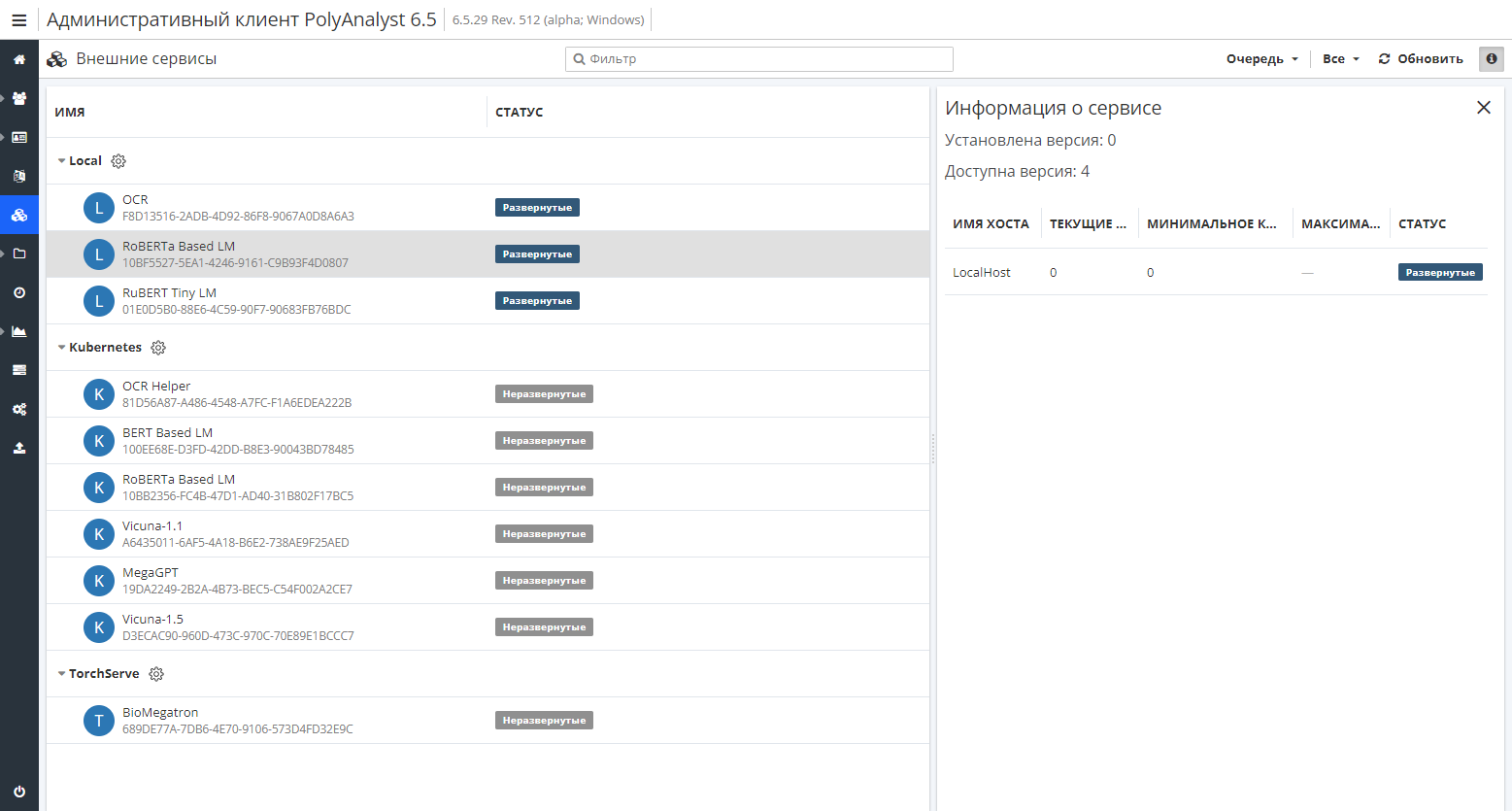Click the K avatar of BERT Based LM

tap(99, 441)
